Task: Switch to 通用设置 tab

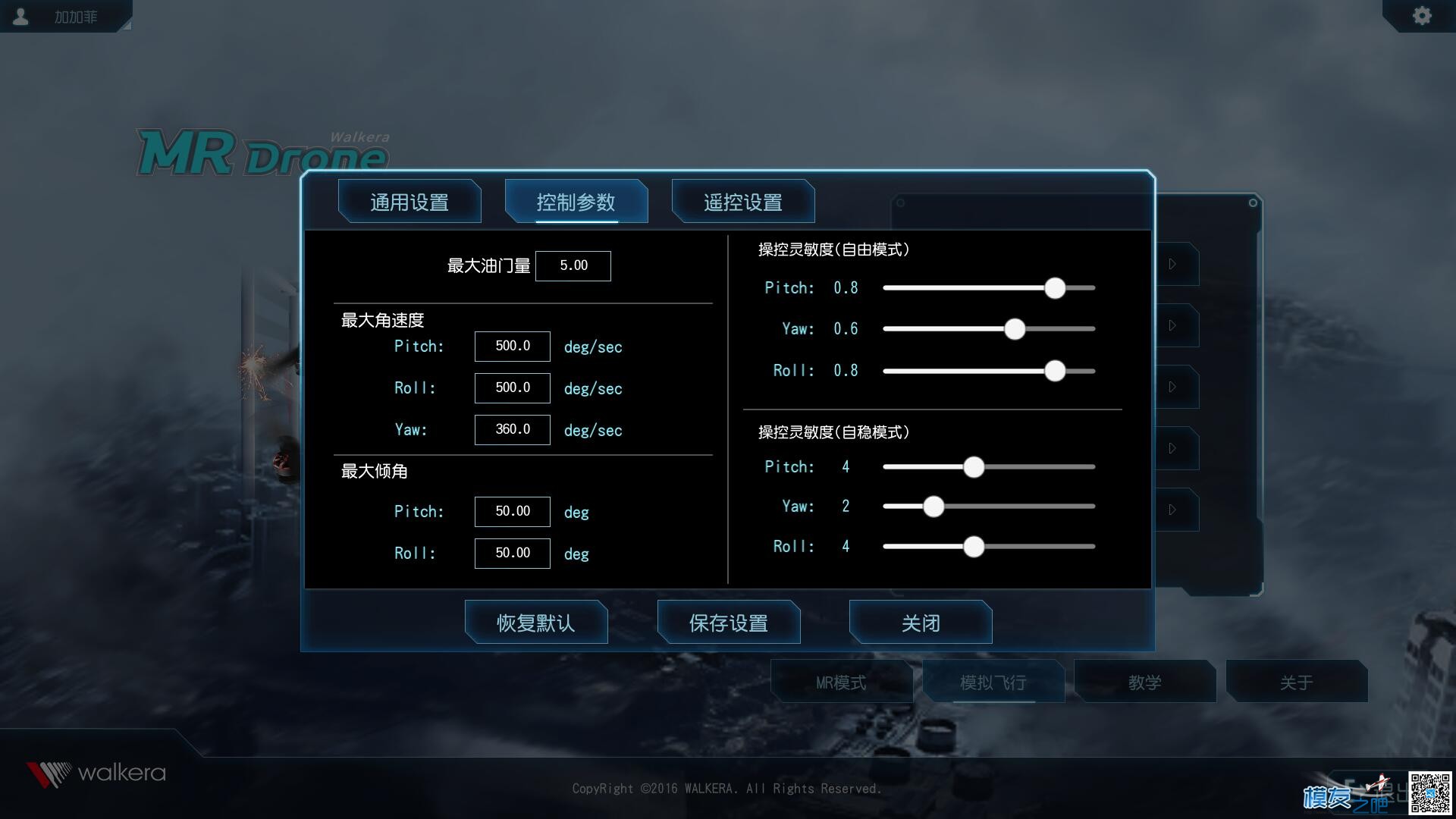Action: coord(407,201)
